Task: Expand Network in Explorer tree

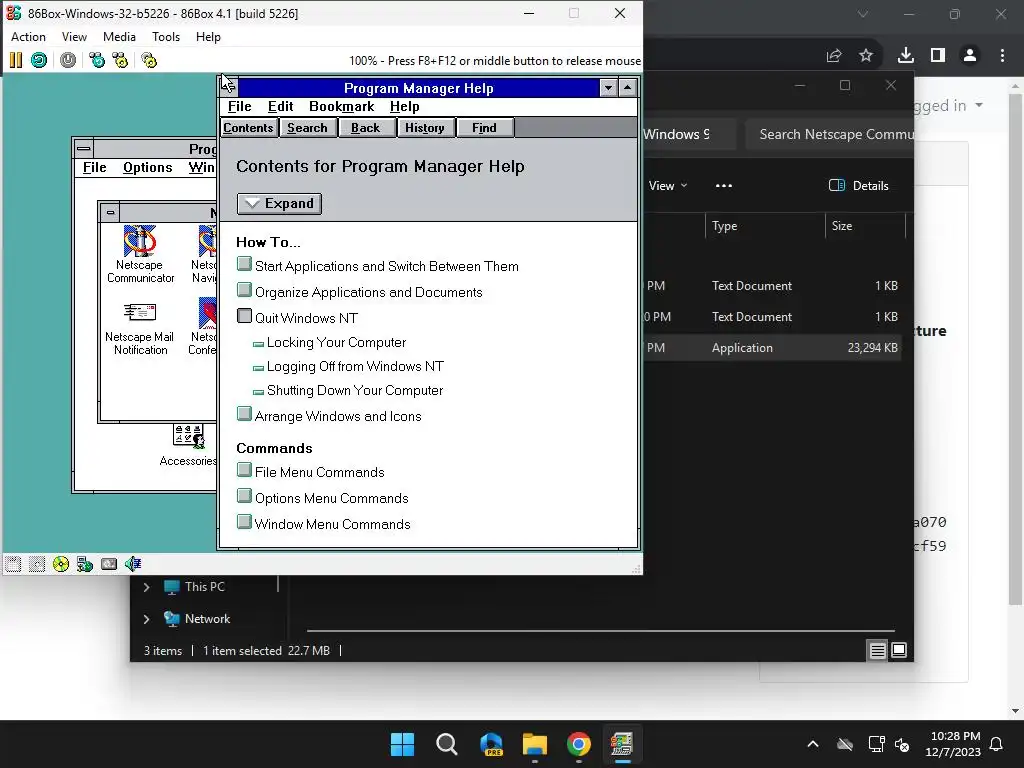Action: (x=146, y=619)
